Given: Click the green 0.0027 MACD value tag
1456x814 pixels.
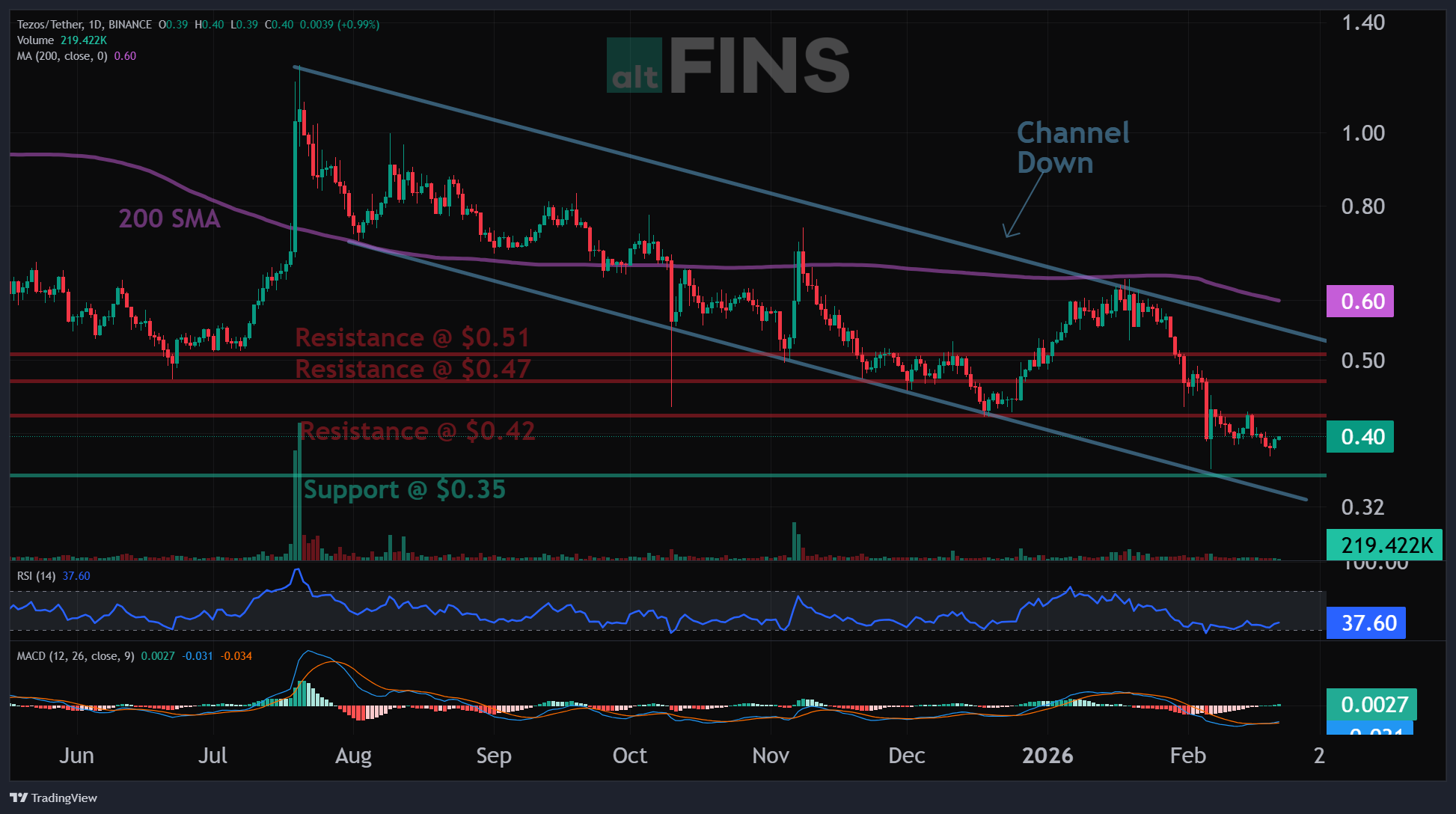Looking at the screenshot, I should (x=1371, y=704).
